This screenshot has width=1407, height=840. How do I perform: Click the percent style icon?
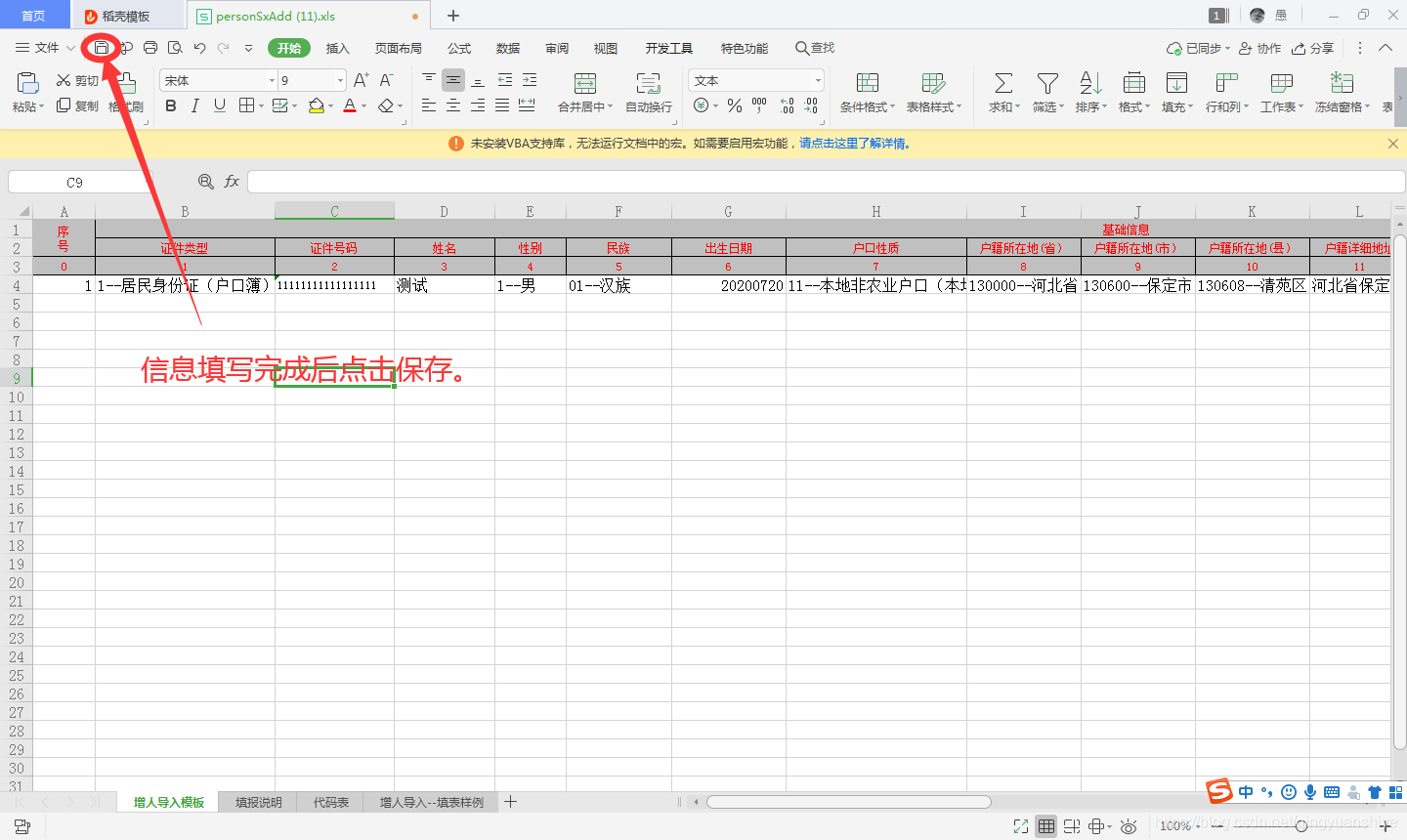tap(735, 105)
